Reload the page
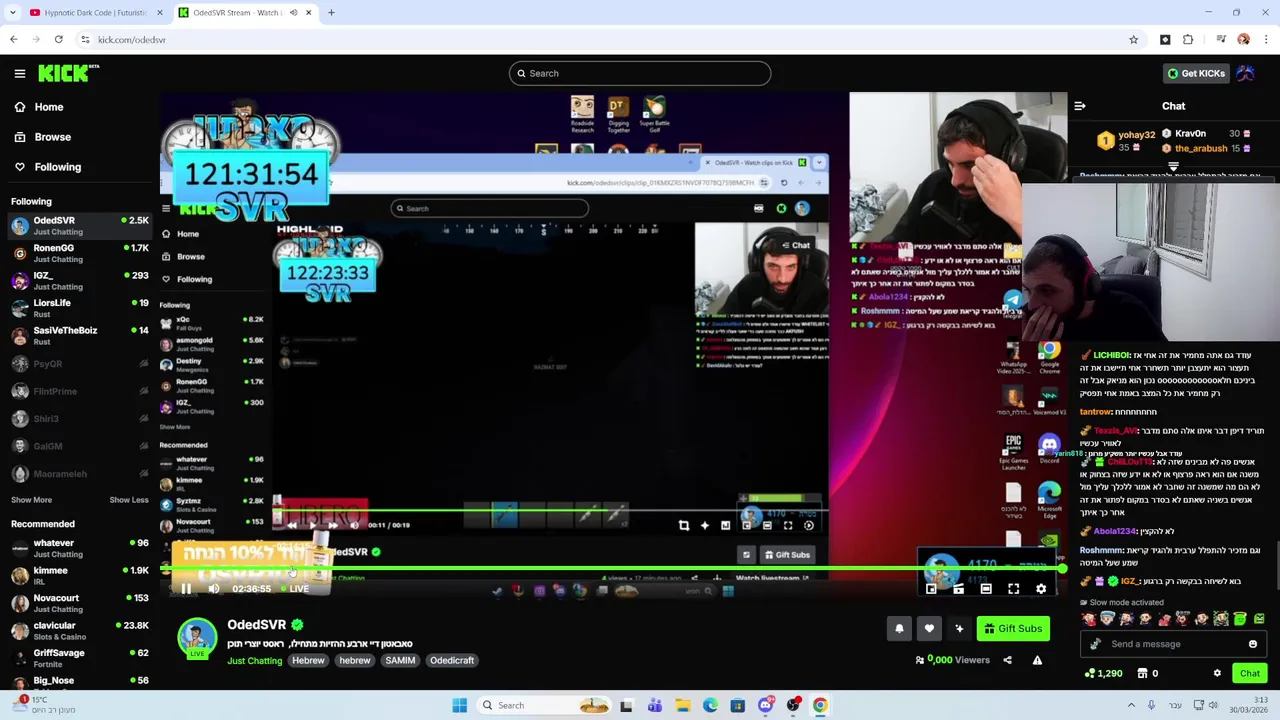The height and width of the screenshot is (720, 1280). click(59, 39)
